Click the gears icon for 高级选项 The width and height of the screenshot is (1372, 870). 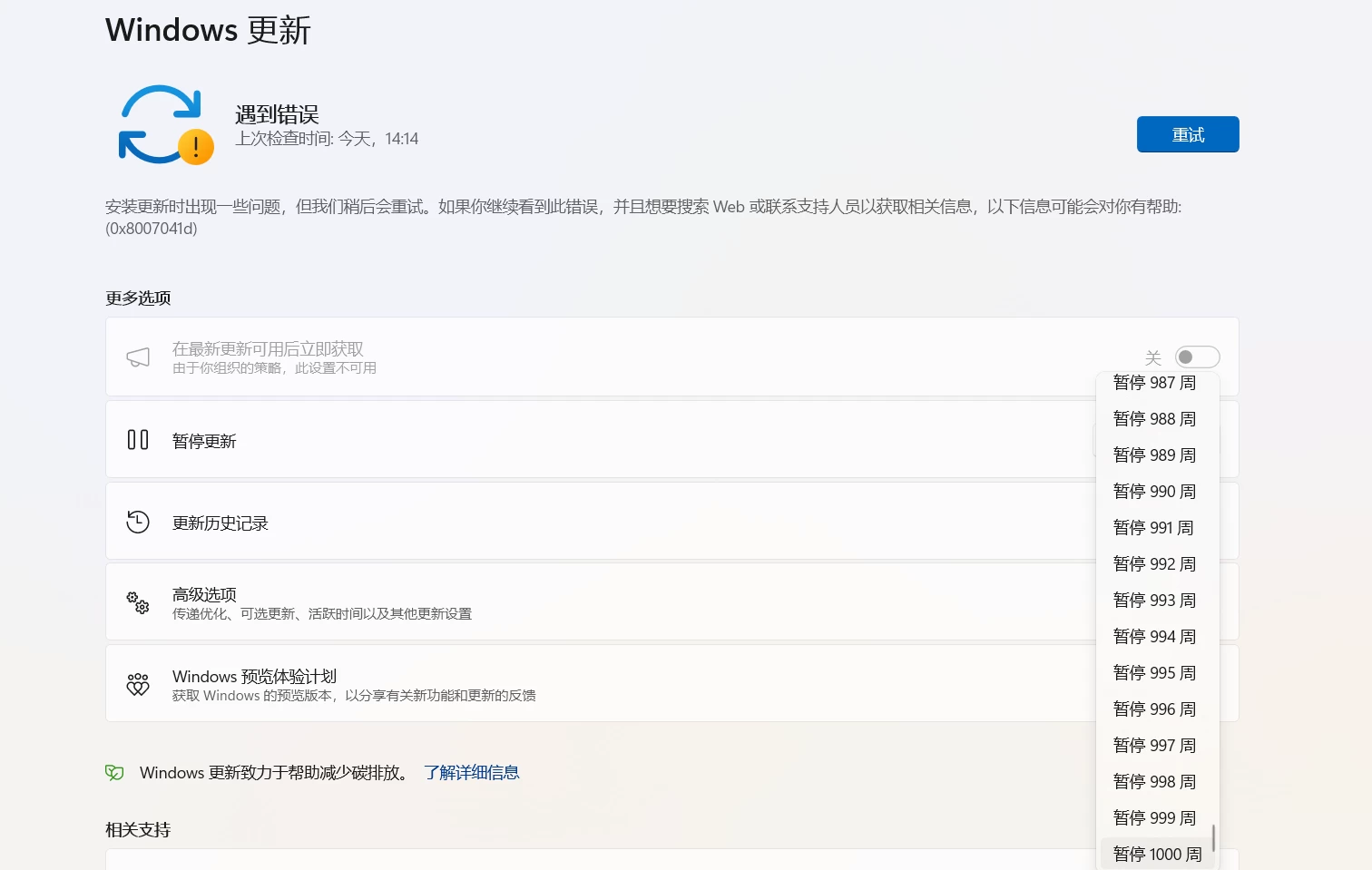(138, 602)
